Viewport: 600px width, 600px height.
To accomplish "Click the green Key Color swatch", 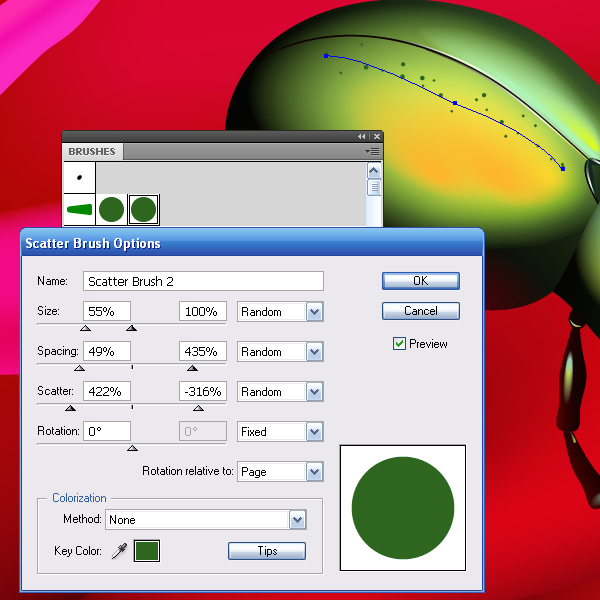I will tap(147, 551).
